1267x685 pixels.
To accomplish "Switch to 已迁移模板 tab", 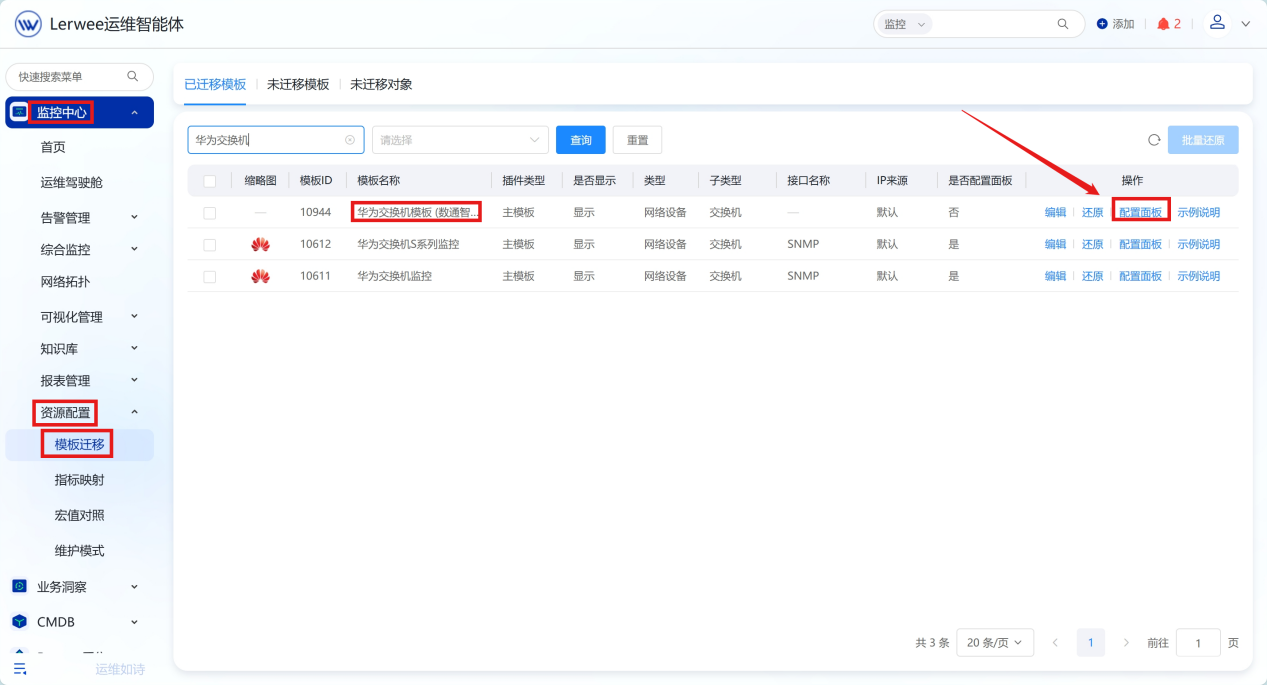I will click(215, 84).
